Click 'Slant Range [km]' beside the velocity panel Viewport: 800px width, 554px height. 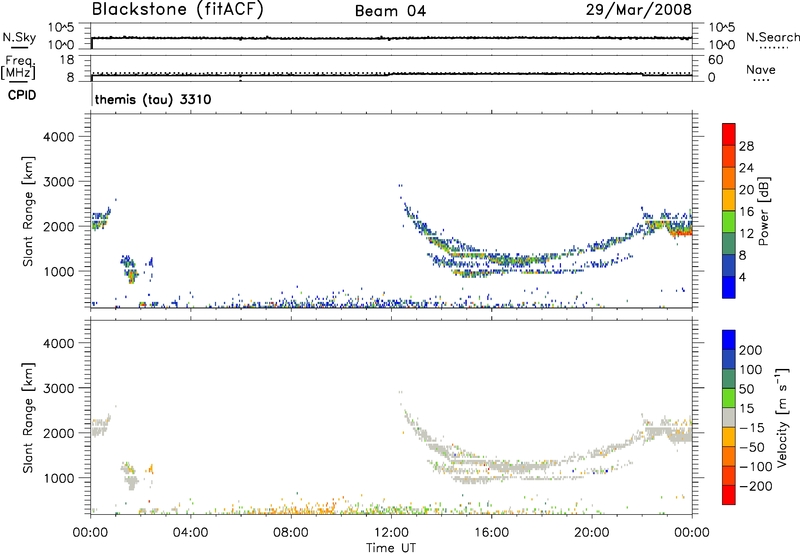[x=28, y=418]
